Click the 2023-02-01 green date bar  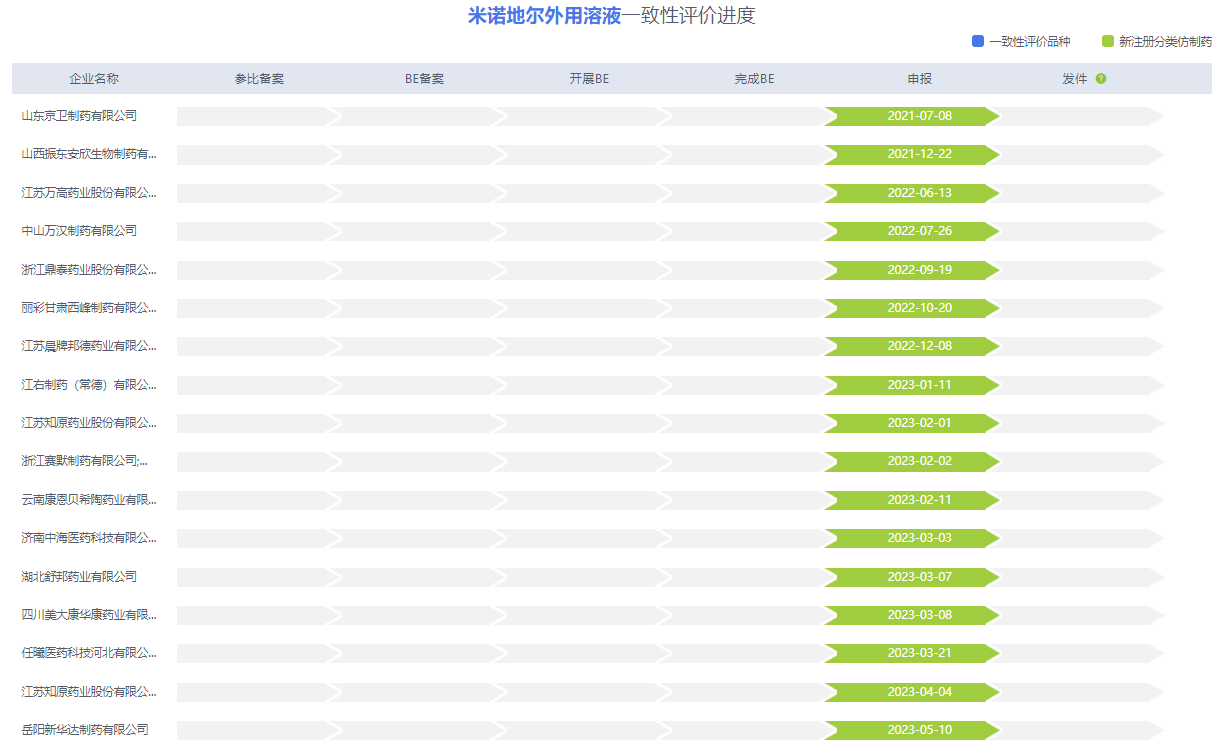click(912, 423)
